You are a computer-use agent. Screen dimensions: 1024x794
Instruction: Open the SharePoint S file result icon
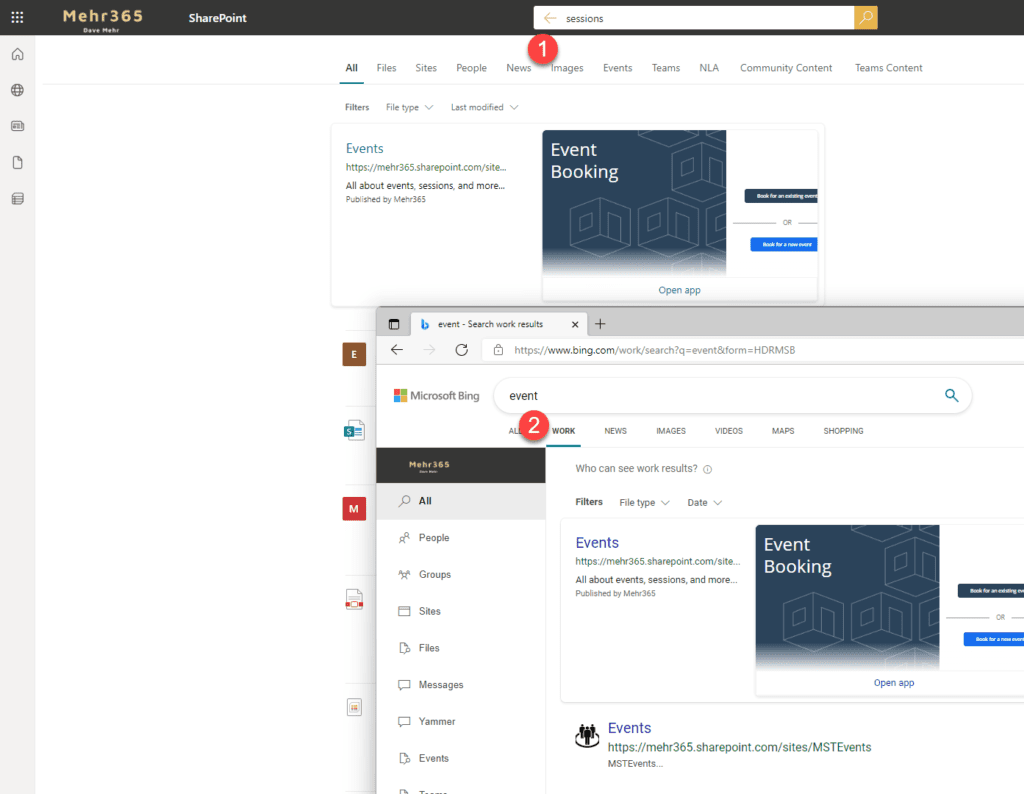pos(354,430)
